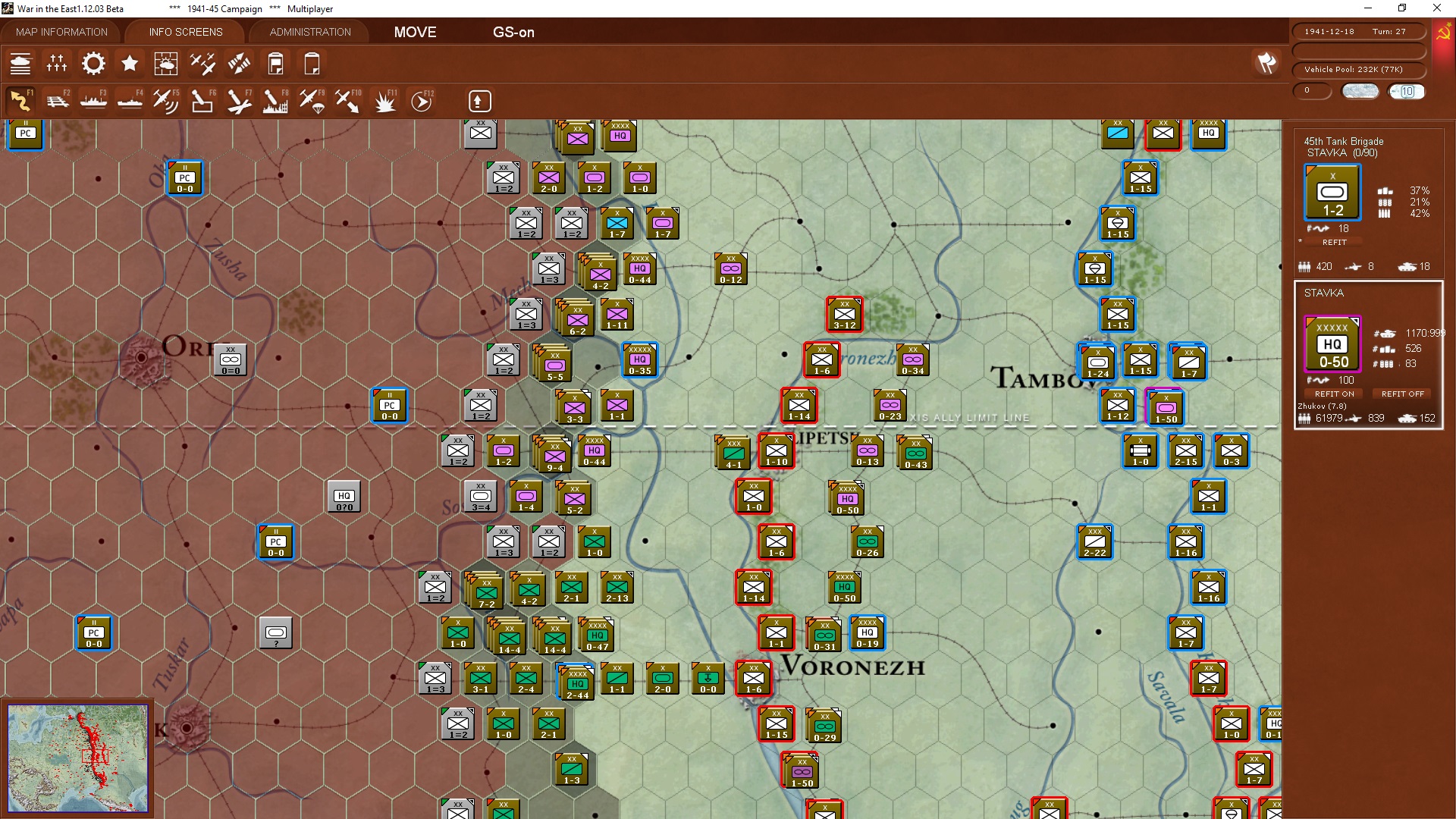Screen dimensions: 1456x819
Task: Select F7 bomb airfield mode
Action: coord(239,101)
